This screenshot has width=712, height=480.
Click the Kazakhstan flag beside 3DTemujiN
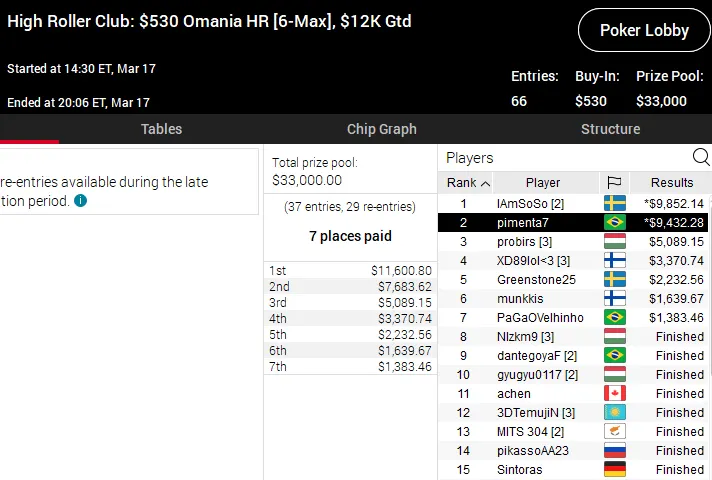click(614, 413)
